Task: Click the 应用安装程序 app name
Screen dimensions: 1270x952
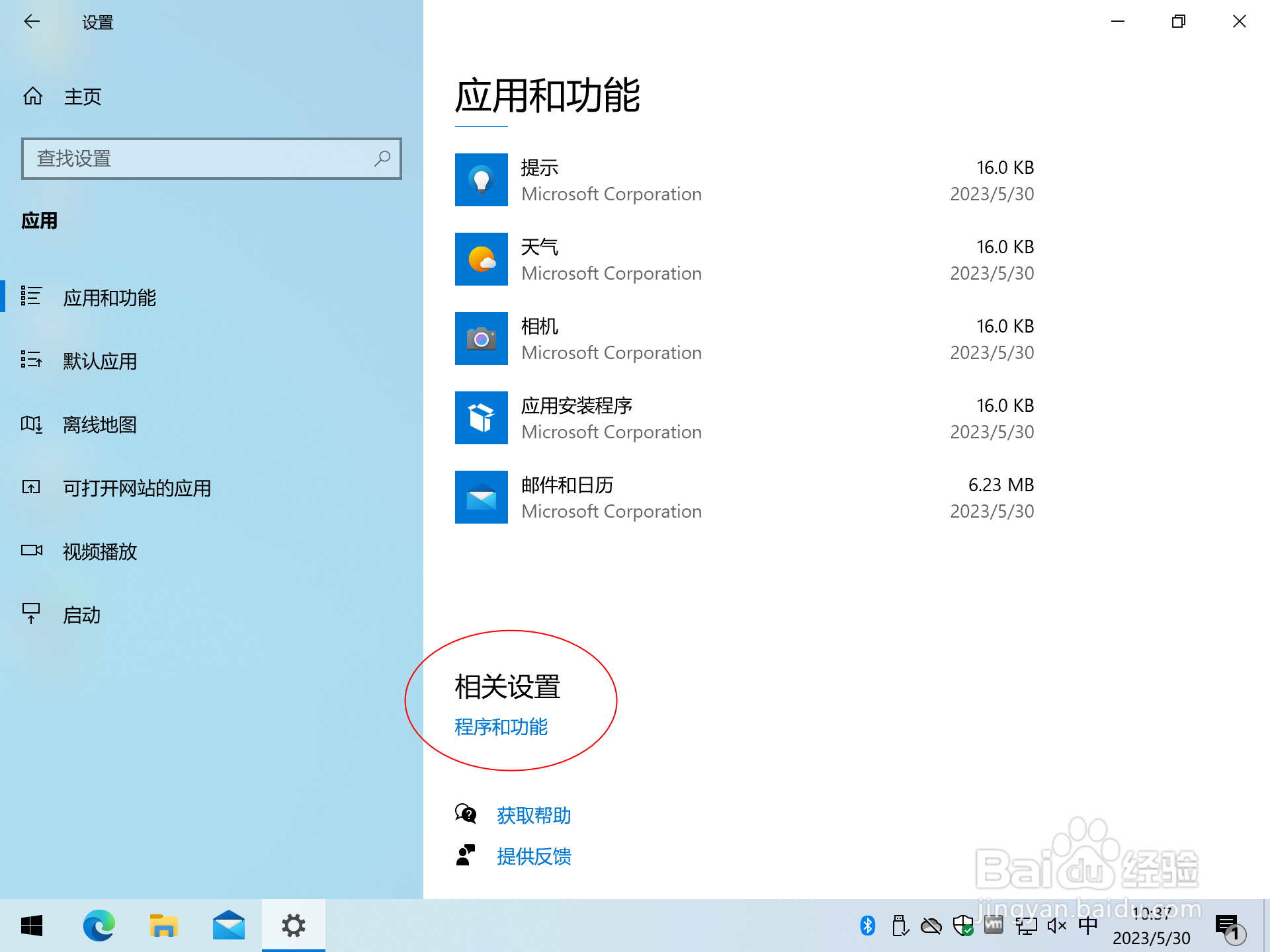Action: (x=577, y=406)
